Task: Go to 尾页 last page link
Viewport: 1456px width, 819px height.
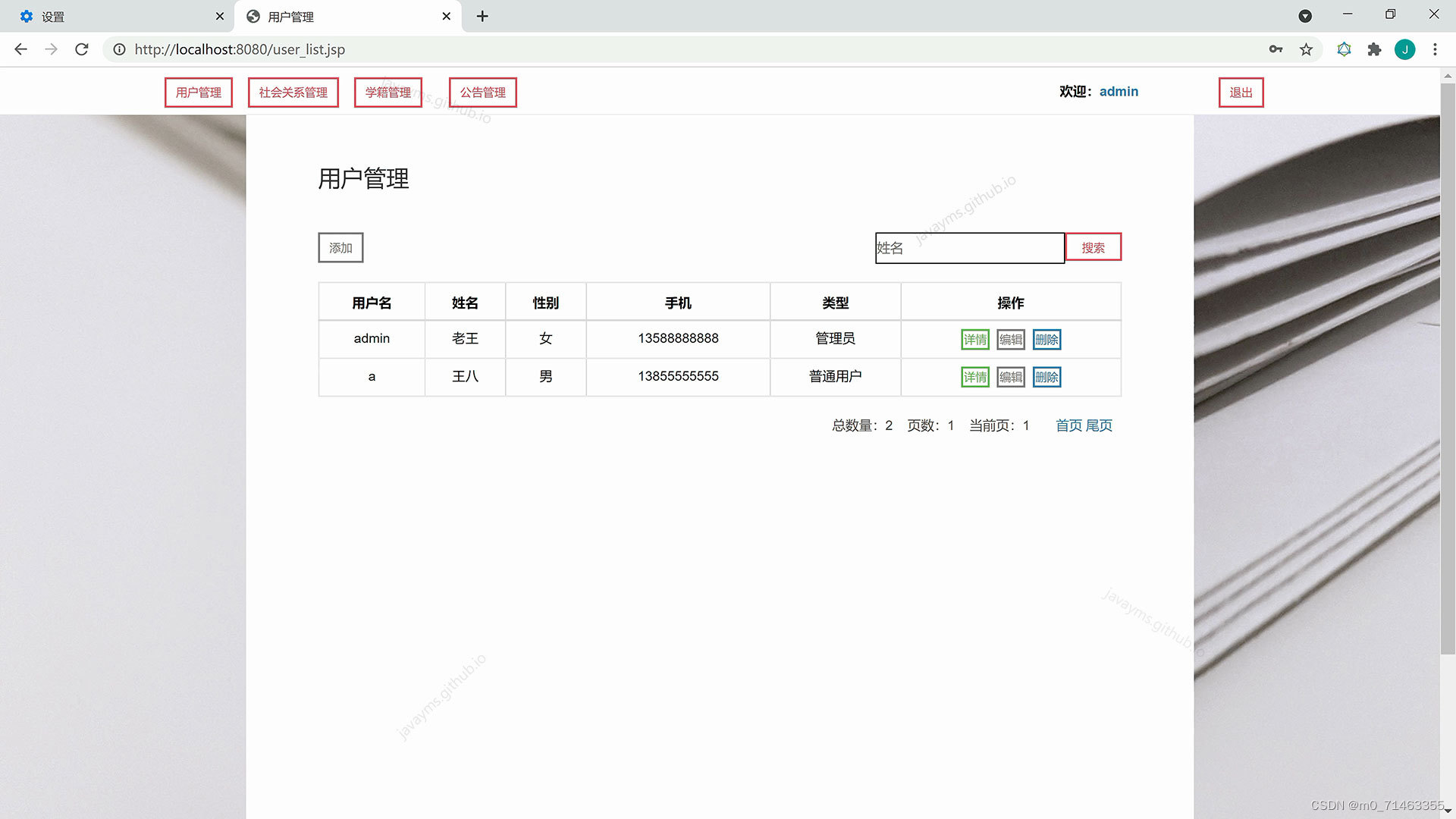Action: click(x=1099, y=425)
